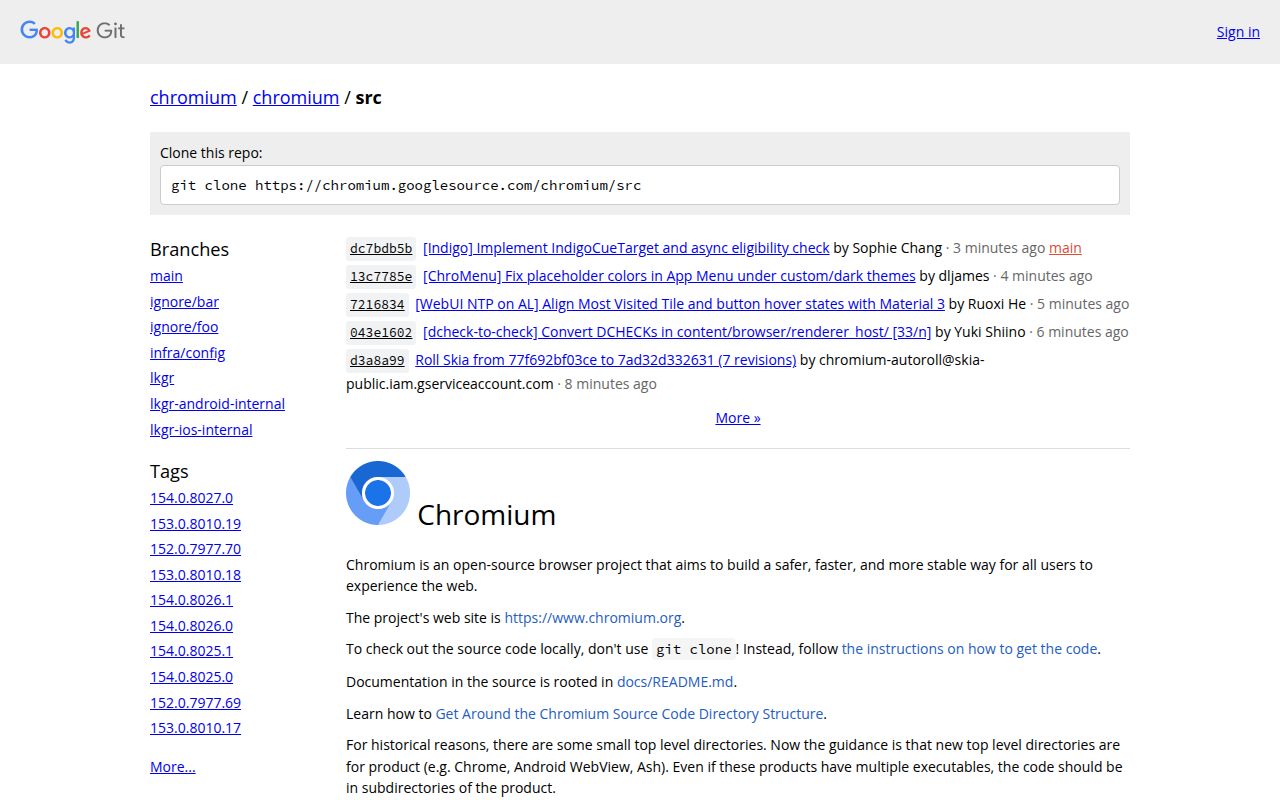1280x800 pixels.
Task: Open the lkgr-ios-internal branch
Action: (201, 430)
